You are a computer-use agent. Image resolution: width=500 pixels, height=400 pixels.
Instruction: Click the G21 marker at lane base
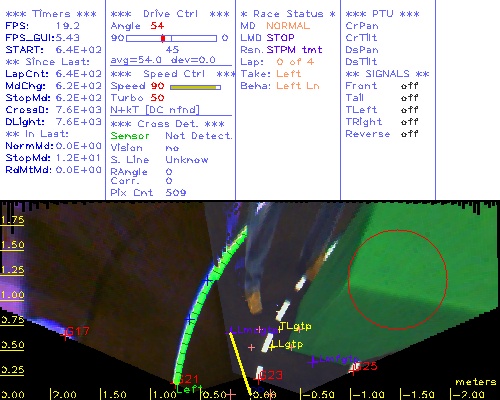tap(176, 381)
